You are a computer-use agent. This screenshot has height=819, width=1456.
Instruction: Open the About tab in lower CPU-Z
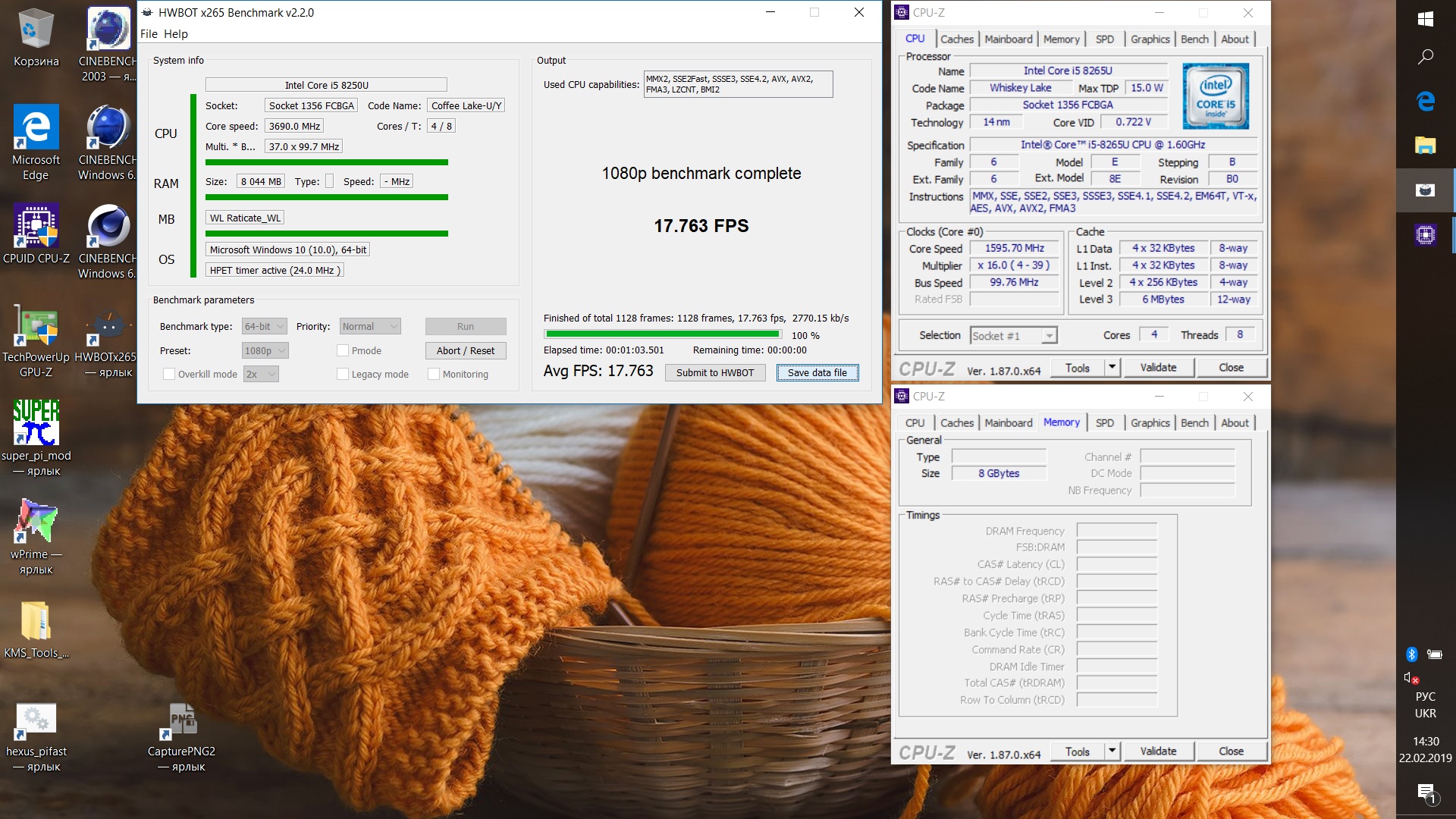click(x=1235, y=422)
